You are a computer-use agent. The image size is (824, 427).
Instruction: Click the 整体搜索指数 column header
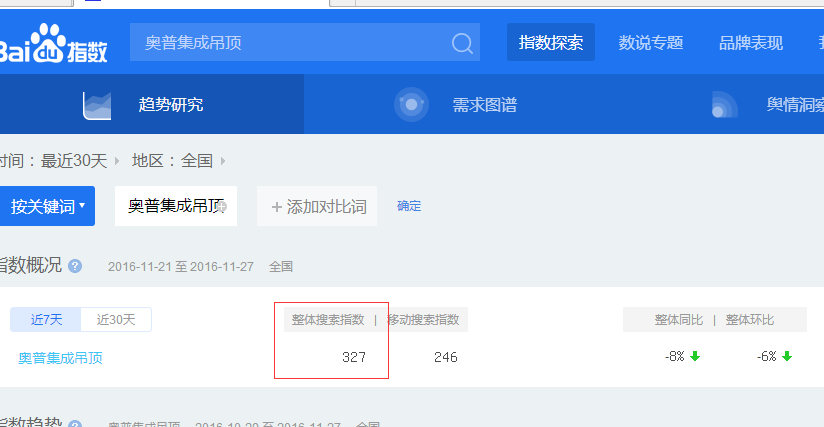click(328, 319)
